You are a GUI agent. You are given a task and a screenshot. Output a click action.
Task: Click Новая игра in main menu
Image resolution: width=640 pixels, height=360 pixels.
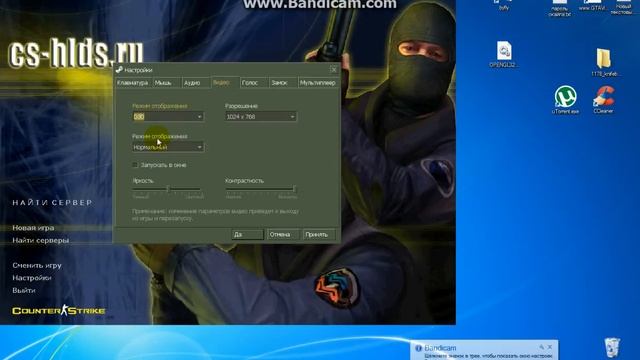point(33,228)
